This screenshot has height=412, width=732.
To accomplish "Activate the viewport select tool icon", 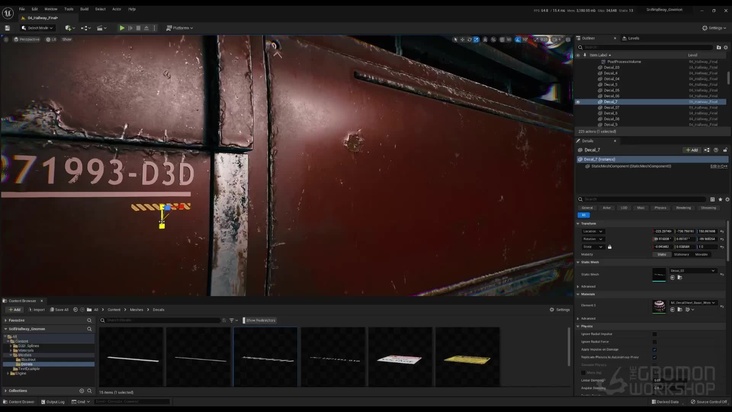I will (x=455, y=40).
